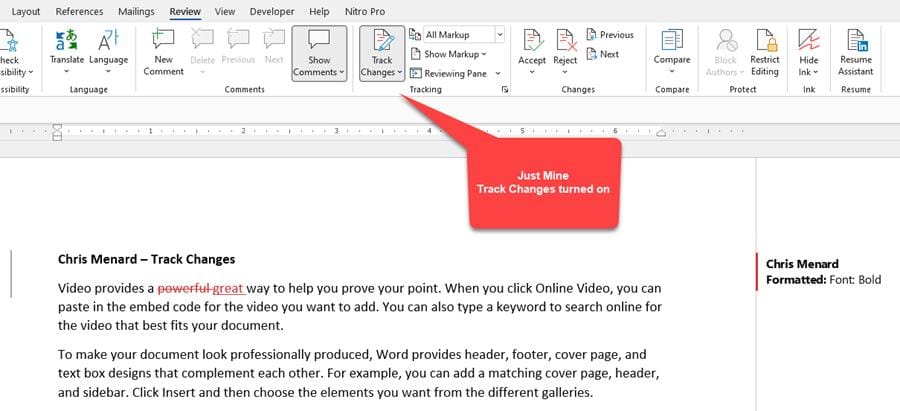This screenshot has height=411, width=900.
Task: Expand the Reject dropdown arrow
Action: (565, 72)
